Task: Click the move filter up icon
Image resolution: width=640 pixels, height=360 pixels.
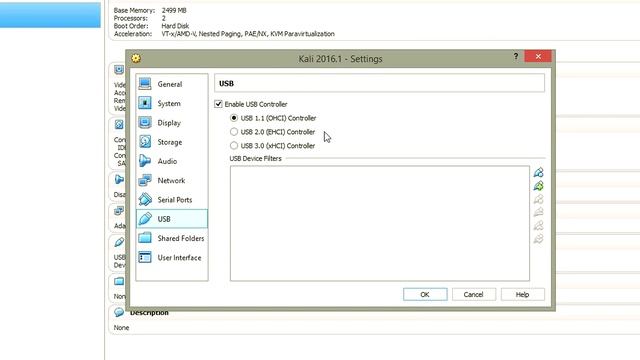Action: coord(538,225)
